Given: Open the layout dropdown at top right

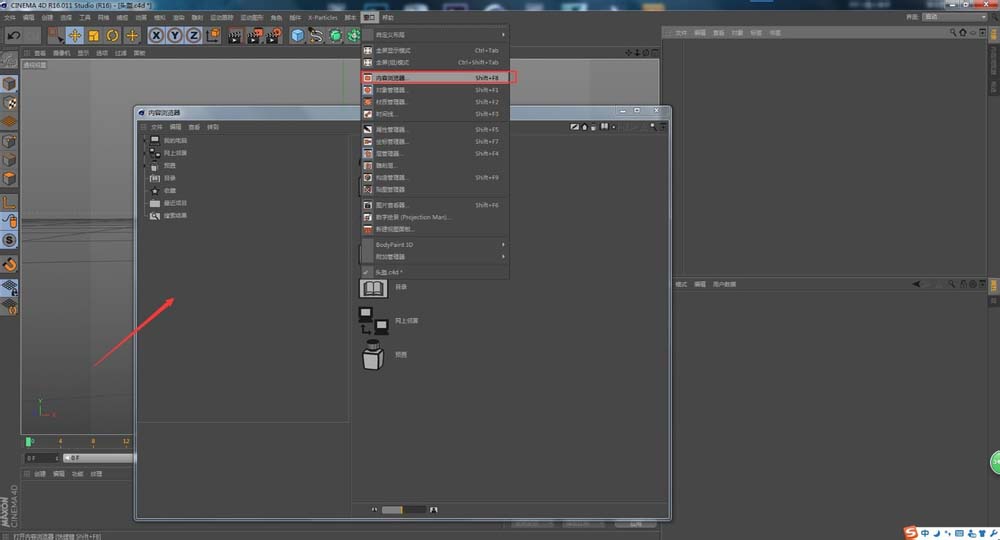Looking at the screenshot, I should [955, 17].
